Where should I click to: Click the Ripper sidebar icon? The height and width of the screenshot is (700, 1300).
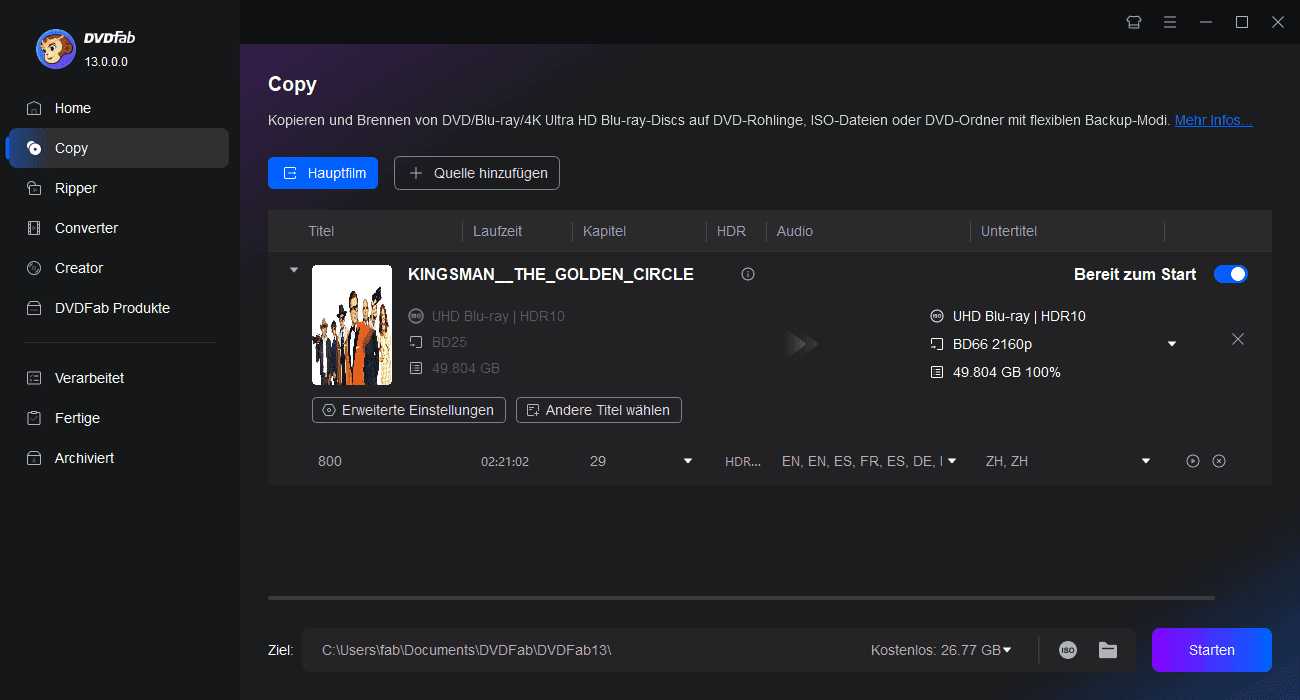click(x=35, y=188)
